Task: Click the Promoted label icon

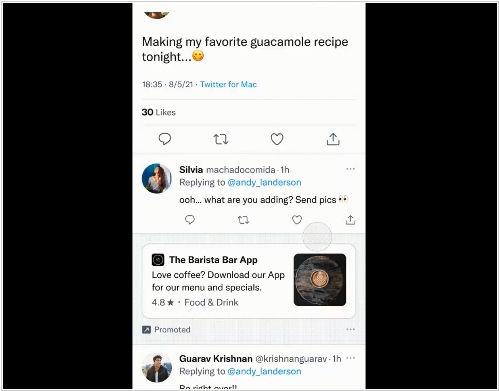Action: [146, 330]
